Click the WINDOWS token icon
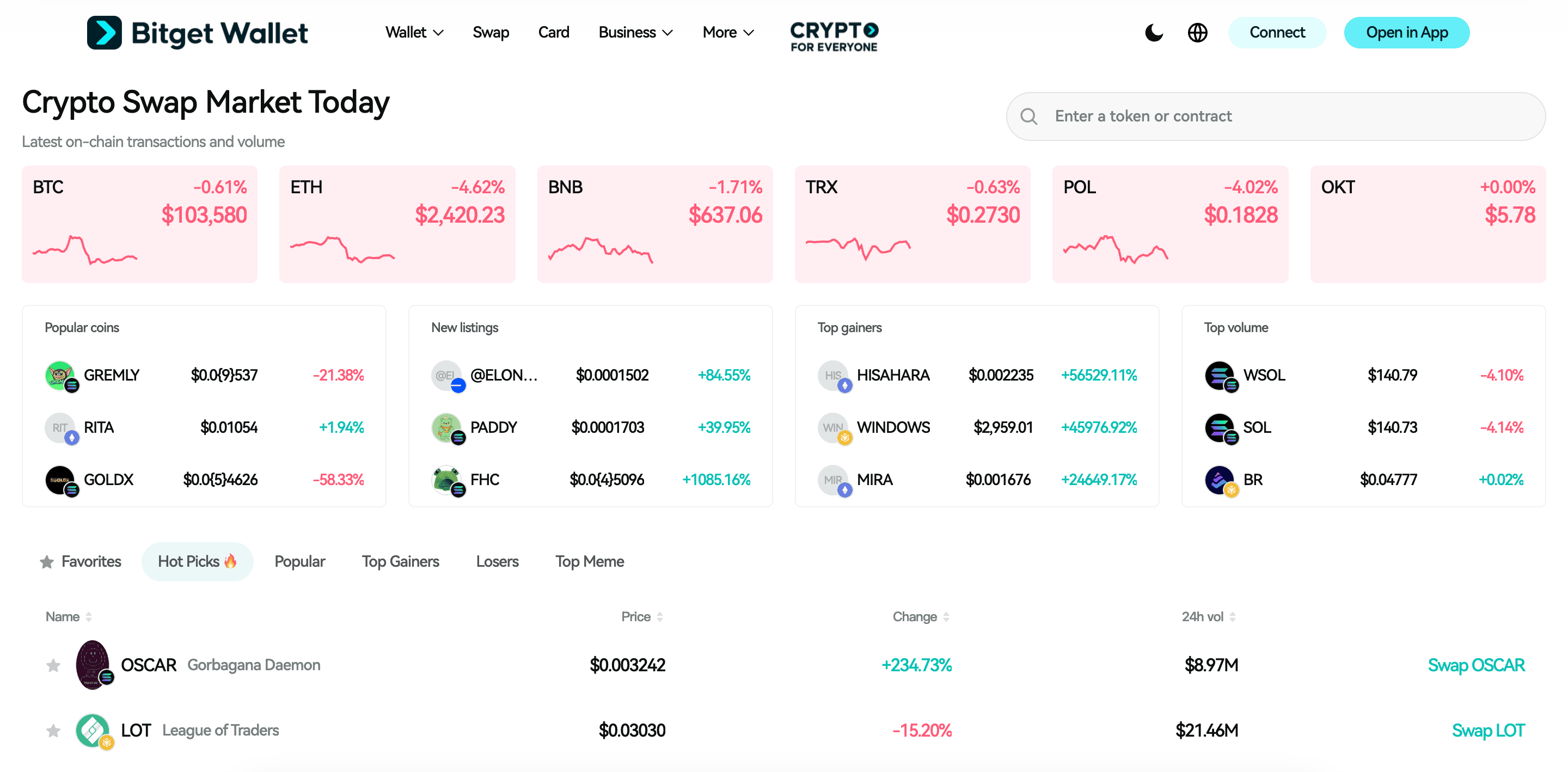Screen dimensions: 1568x772 click(x=832, y=427)
